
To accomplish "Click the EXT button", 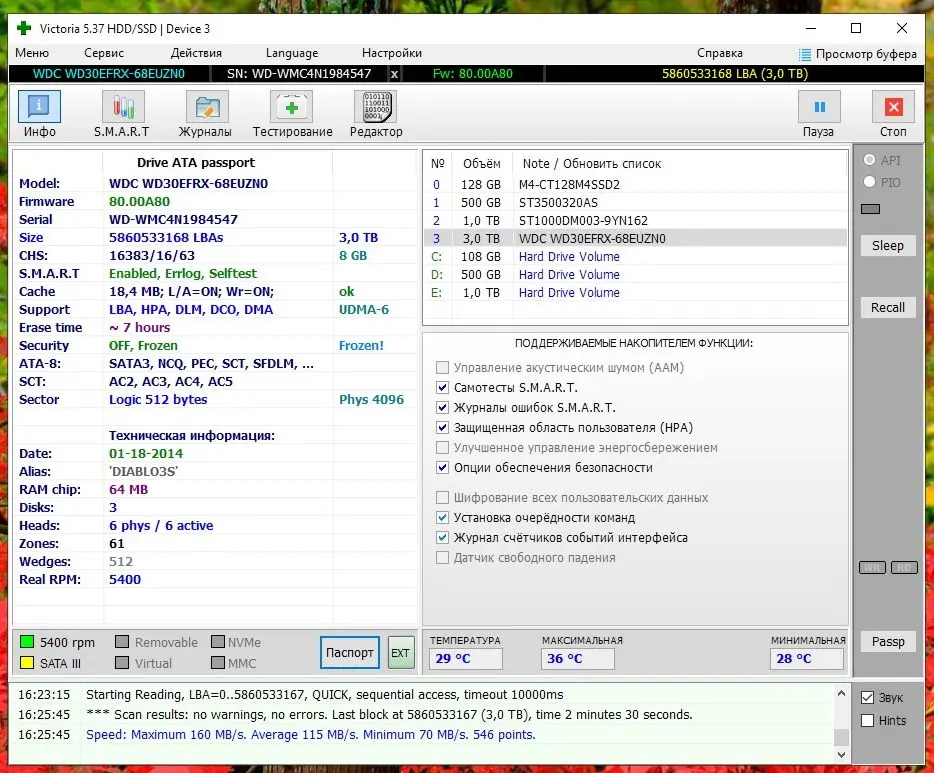I will (x=400, y=653).
